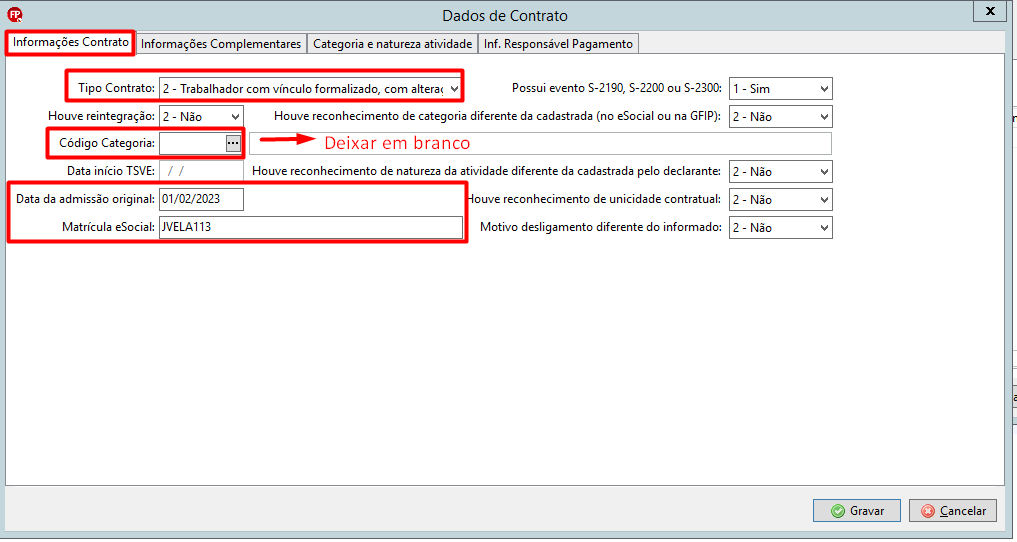Image resolution: width=1017 pixels, height=542 pixels.
Task: Switch to Informações Contrato tab
Action: [x=71, y=43]
